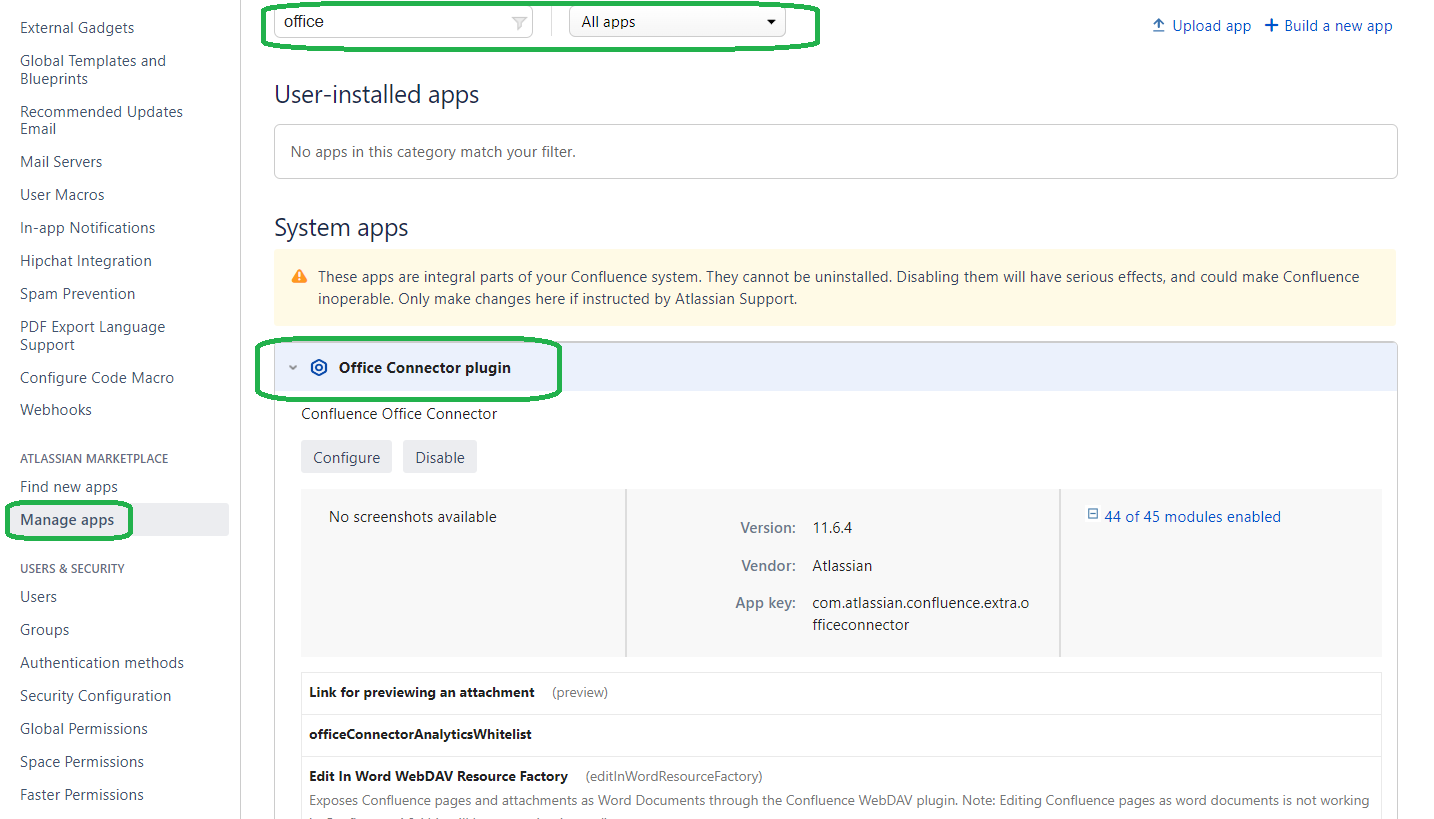Screen dimensions: 1434x819
Task: Go to the Users sidebar item
Action: pyautogui.click(x=38, y=597)
